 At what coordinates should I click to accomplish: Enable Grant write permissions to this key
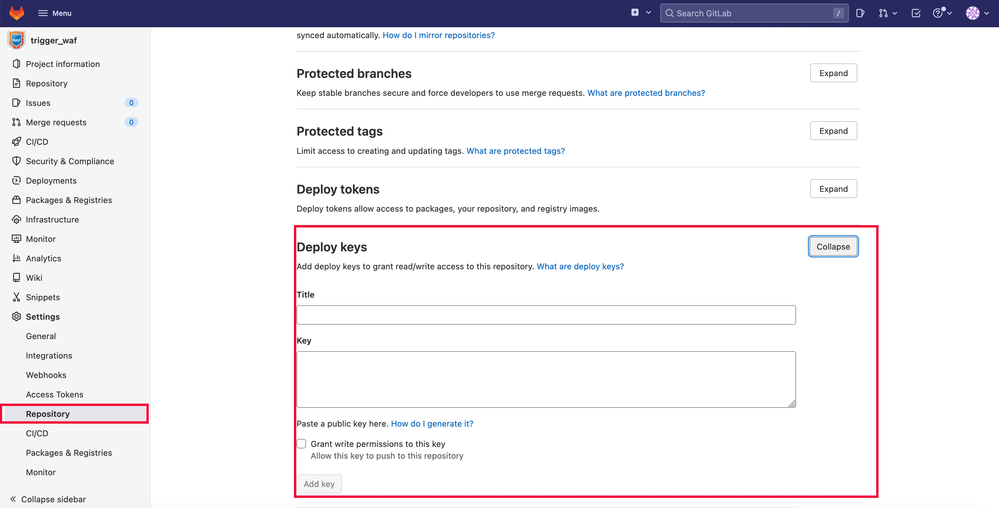click(x=302, y=444)
